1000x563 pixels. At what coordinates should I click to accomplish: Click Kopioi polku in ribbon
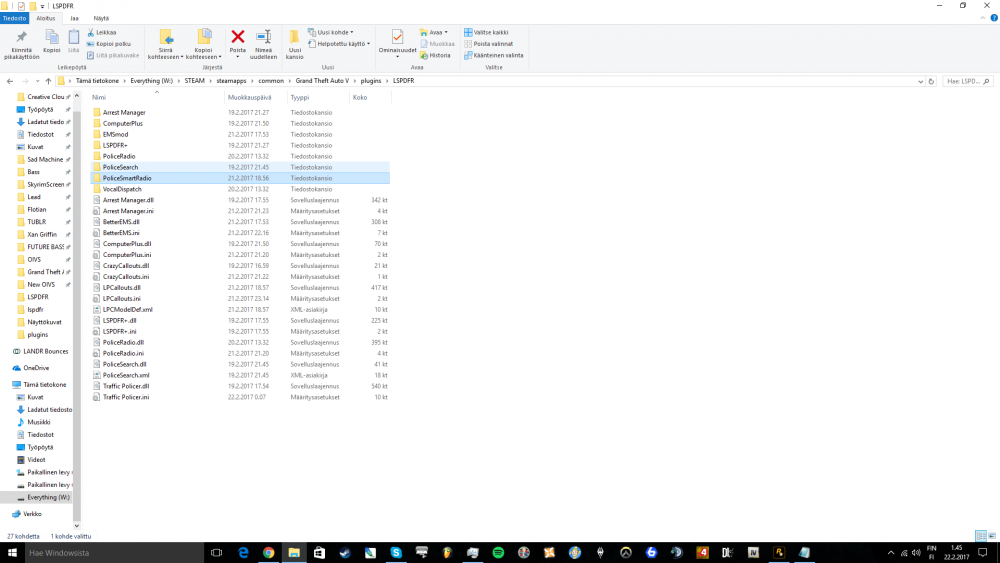109,44
